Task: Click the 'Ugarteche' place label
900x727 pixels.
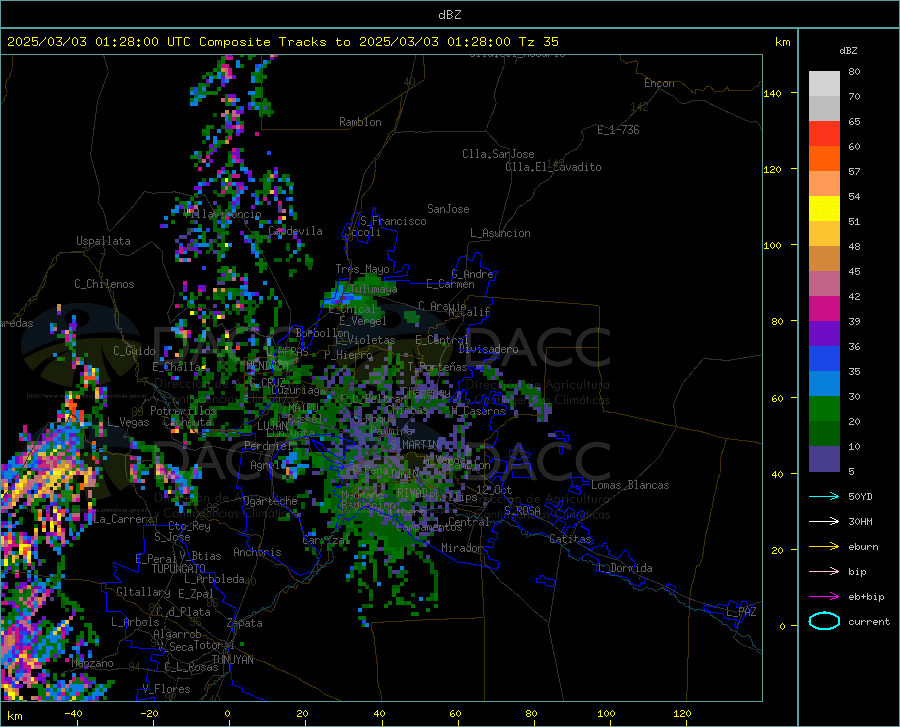Action: click(x=270, y=501)
